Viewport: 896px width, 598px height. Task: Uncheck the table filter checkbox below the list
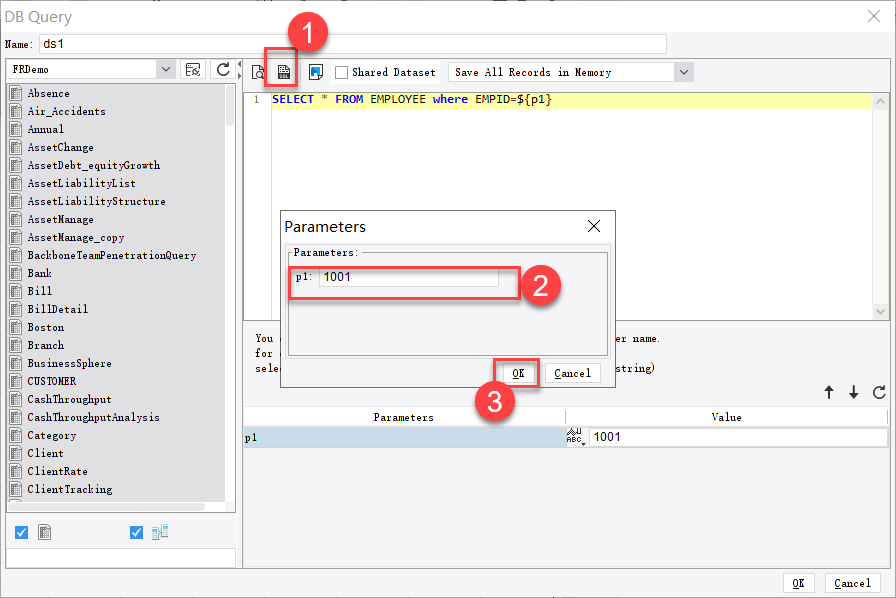click(22, 532)
